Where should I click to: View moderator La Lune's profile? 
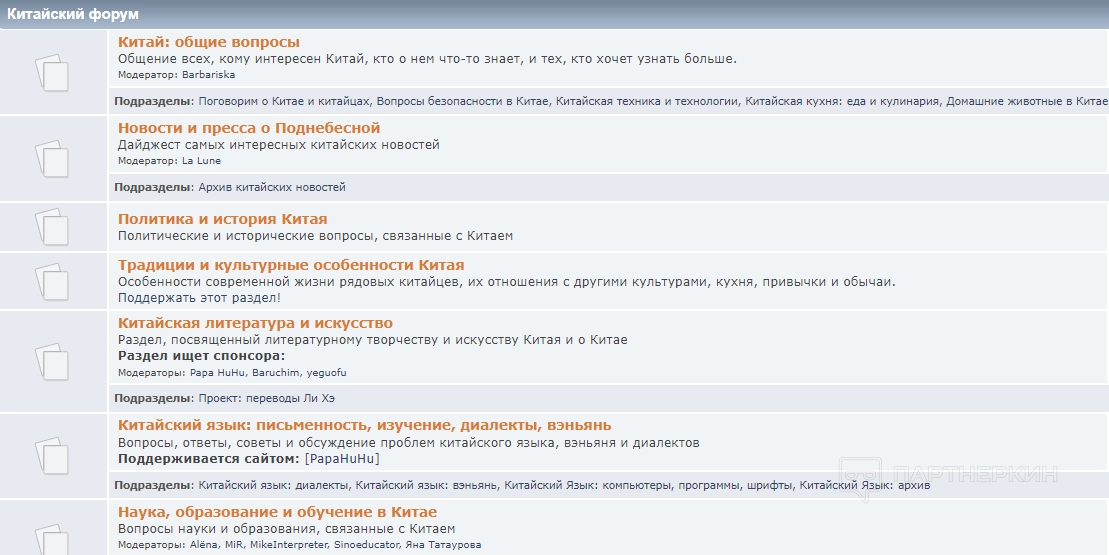pos(201,160)
